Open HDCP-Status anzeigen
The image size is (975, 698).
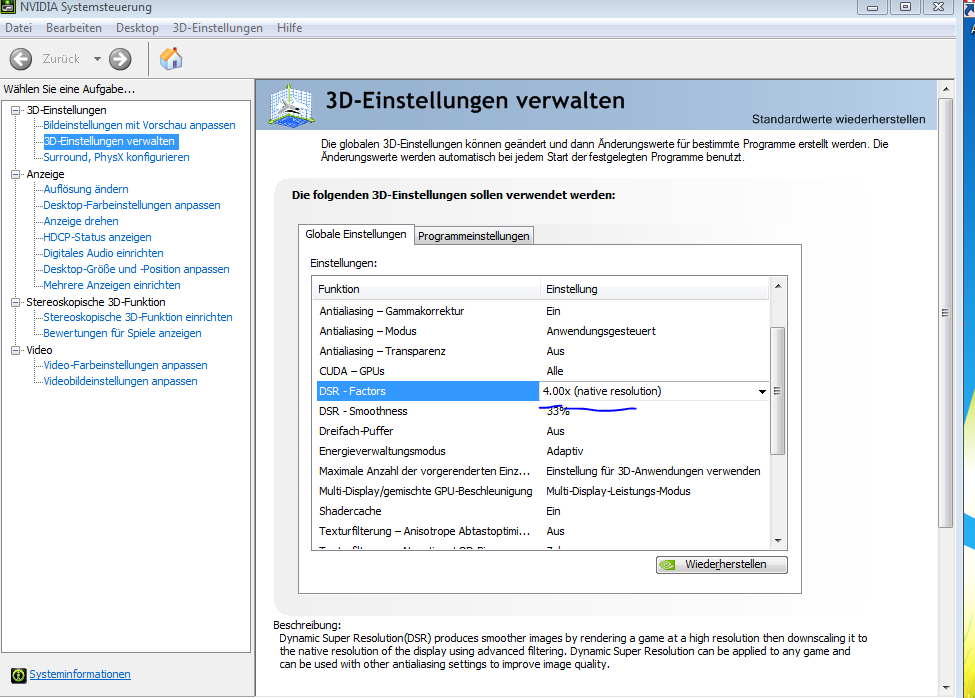click(x=97, y=237)
